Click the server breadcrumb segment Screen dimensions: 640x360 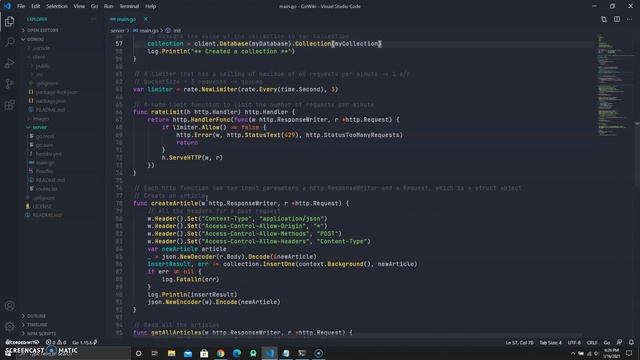click(117, 30)
